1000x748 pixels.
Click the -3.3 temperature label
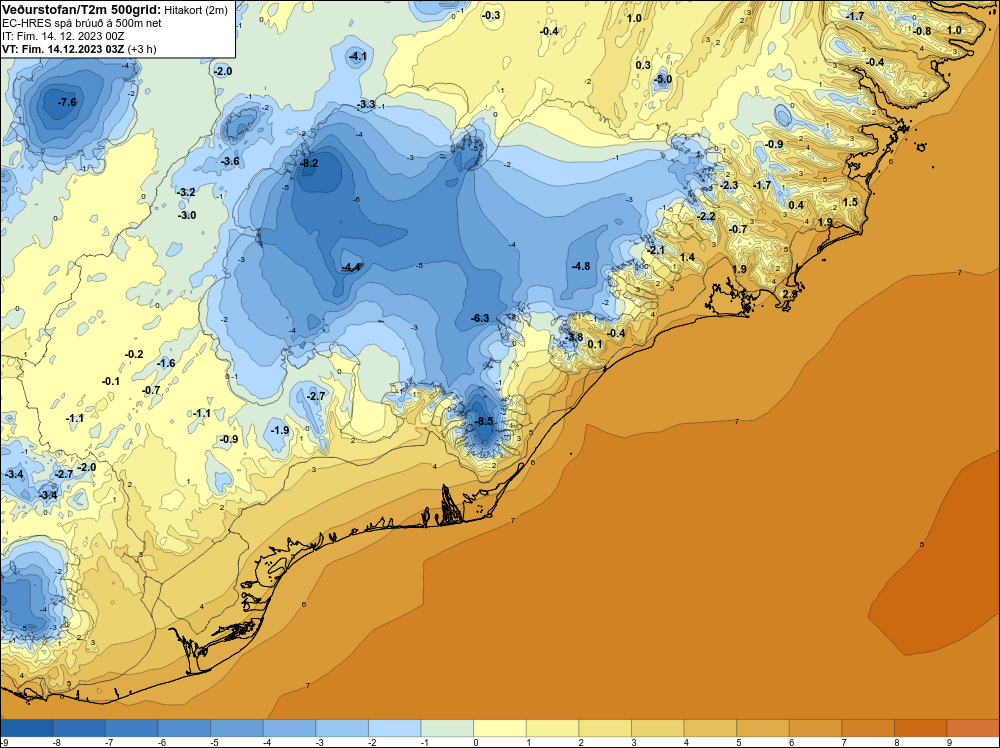click(366, 104)
